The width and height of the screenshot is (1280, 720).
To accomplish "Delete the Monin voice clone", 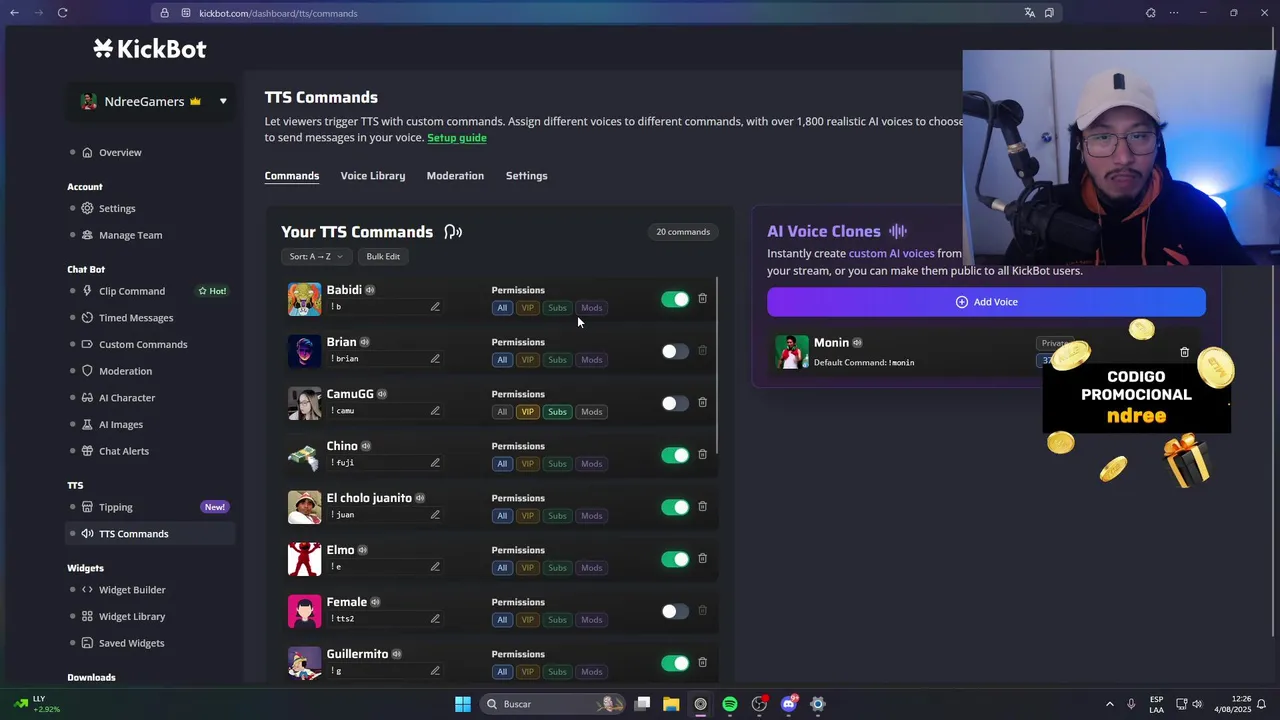I will (1184, 352).
